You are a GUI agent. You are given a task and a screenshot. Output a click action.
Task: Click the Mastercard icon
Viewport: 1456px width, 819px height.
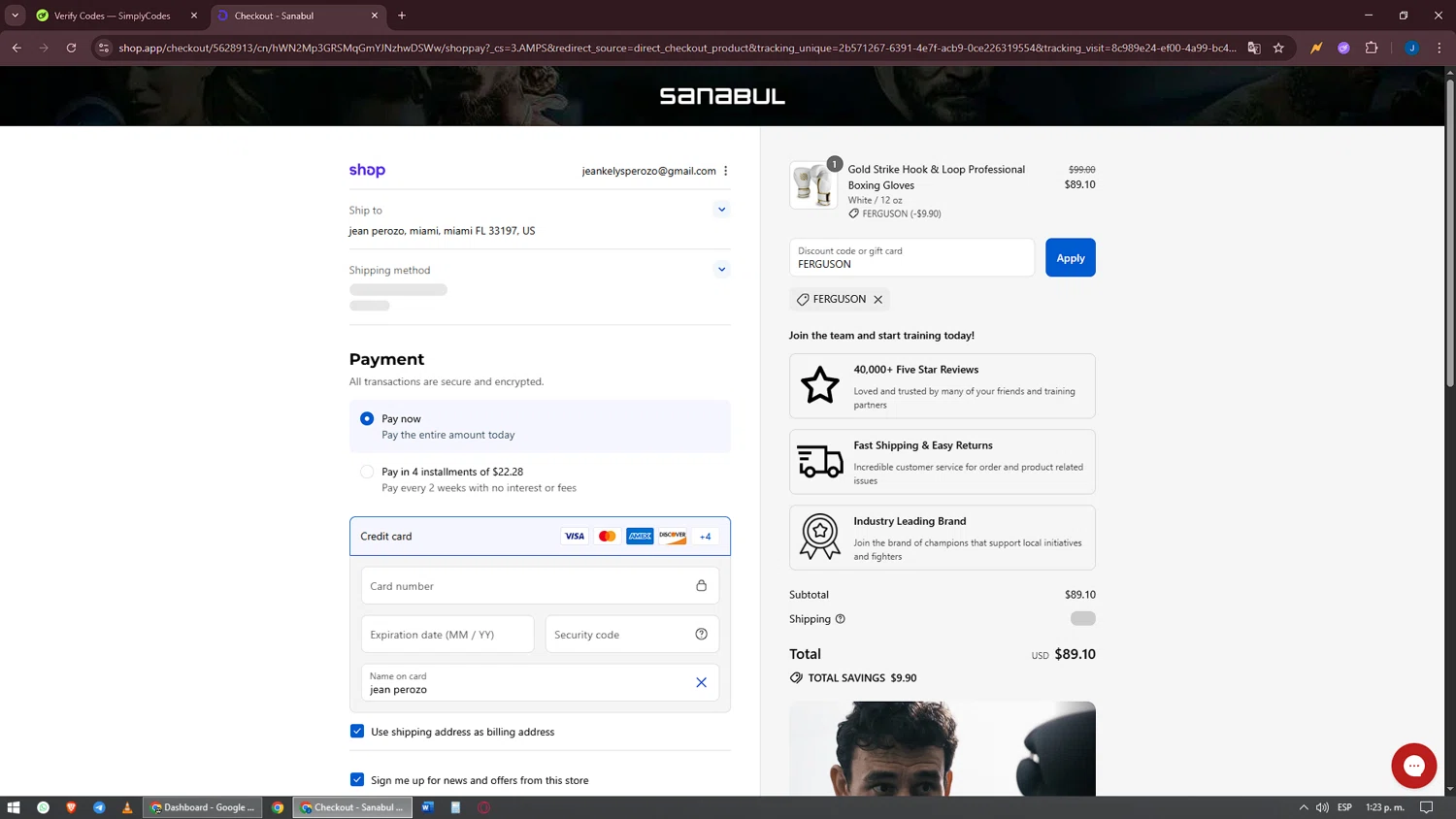click(608, 536)
